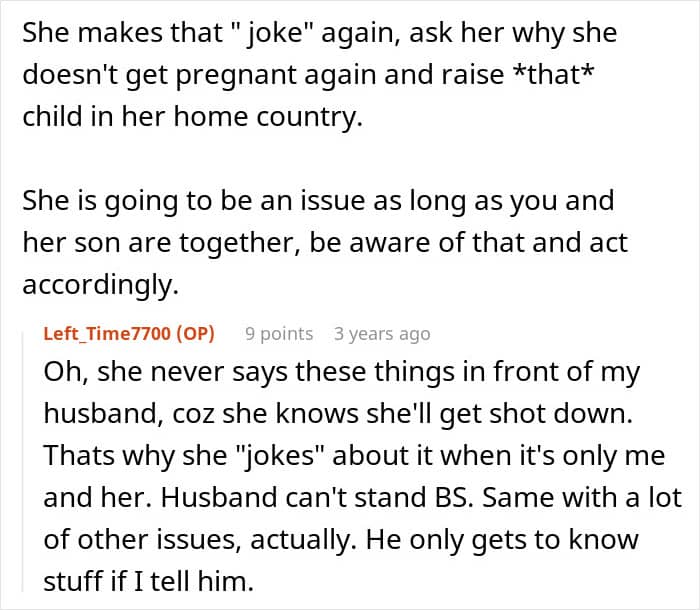The image size is (700, 610).
Task: Click the phrase of other issues, actually
Action: (200, 540)
